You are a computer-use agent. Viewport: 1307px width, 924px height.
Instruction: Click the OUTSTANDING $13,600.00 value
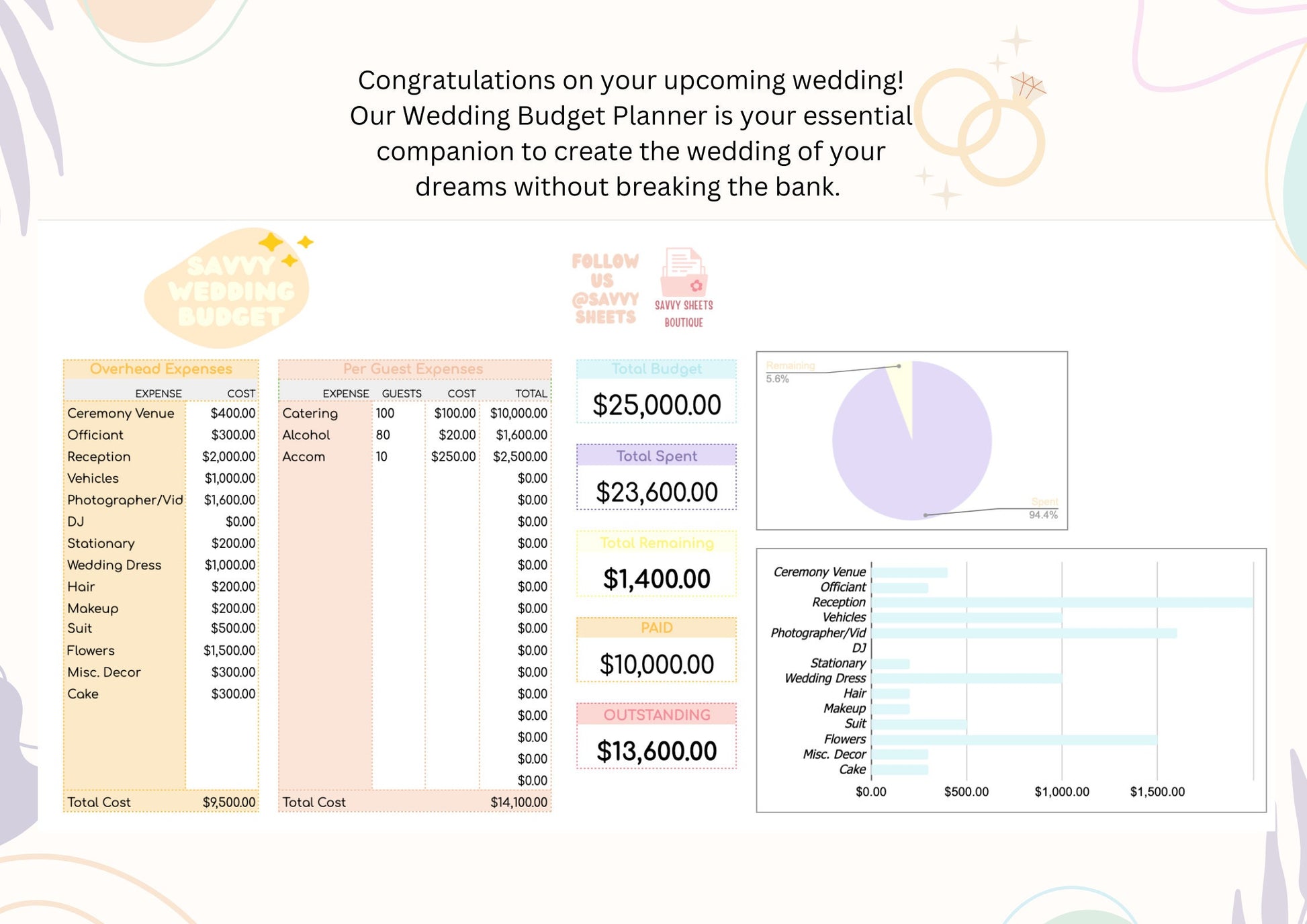click(656, 751)
